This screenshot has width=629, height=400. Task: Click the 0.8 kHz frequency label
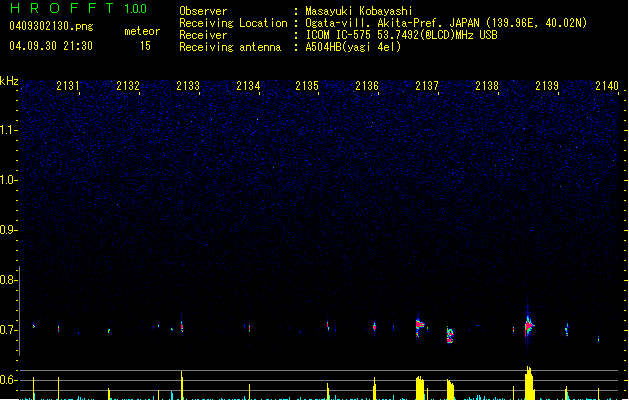tap(8, 280)
